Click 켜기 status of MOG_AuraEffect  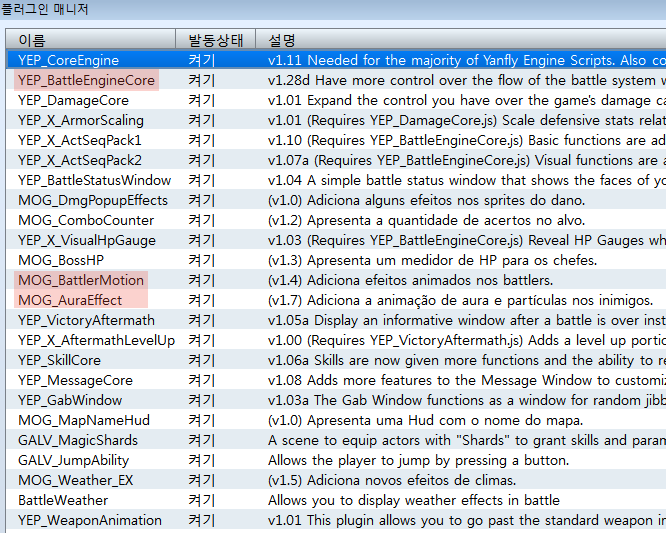202,300
